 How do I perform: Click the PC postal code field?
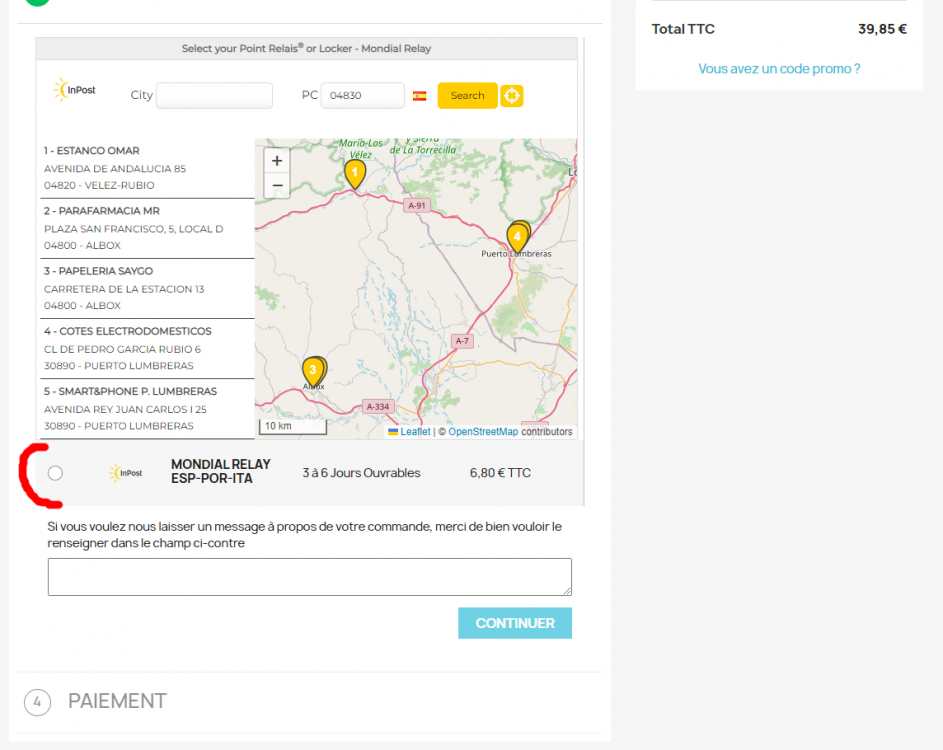pyautogui.click(x=363, y=96)
